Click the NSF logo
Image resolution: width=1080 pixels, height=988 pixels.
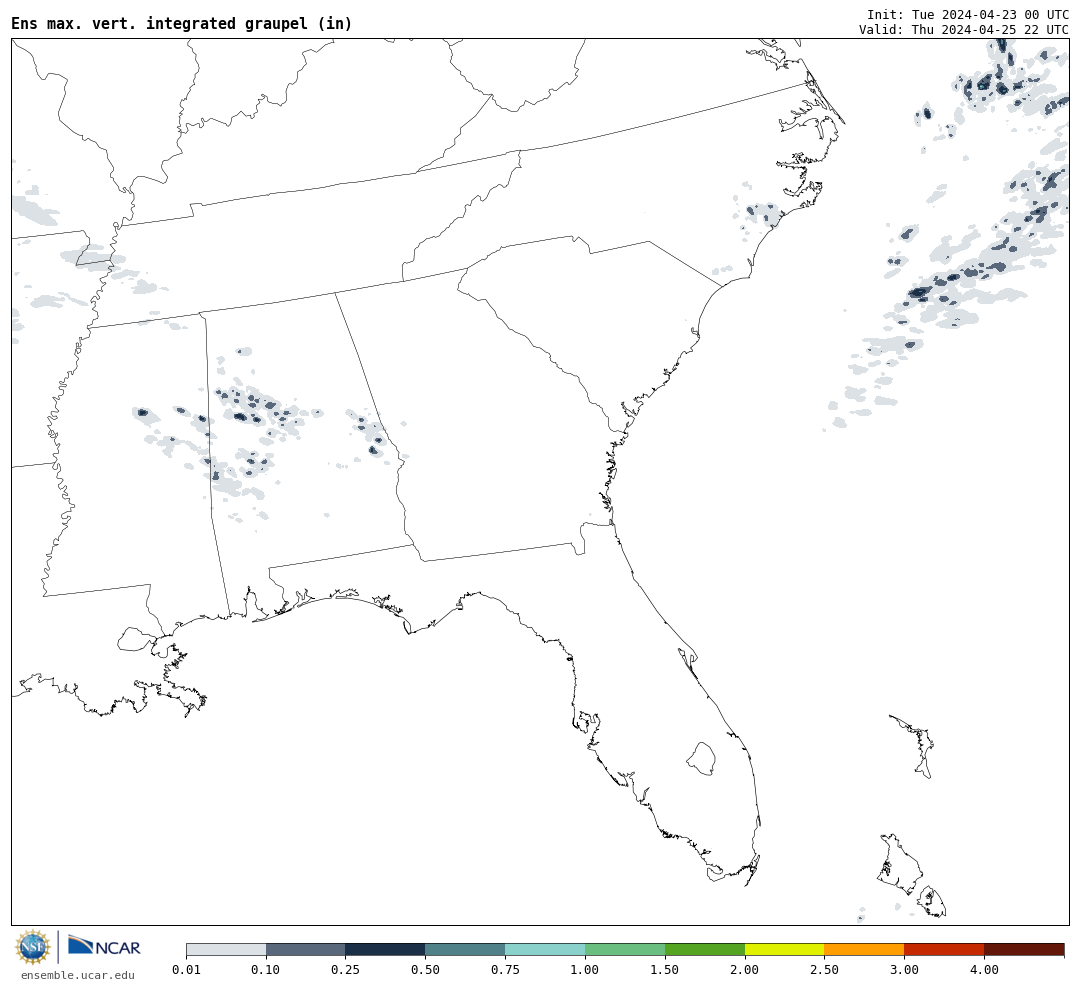coord(33,947)
